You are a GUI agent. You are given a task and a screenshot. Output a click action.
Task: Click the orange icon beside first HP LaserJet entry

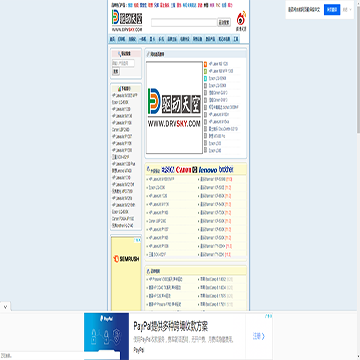pos(206,64)
